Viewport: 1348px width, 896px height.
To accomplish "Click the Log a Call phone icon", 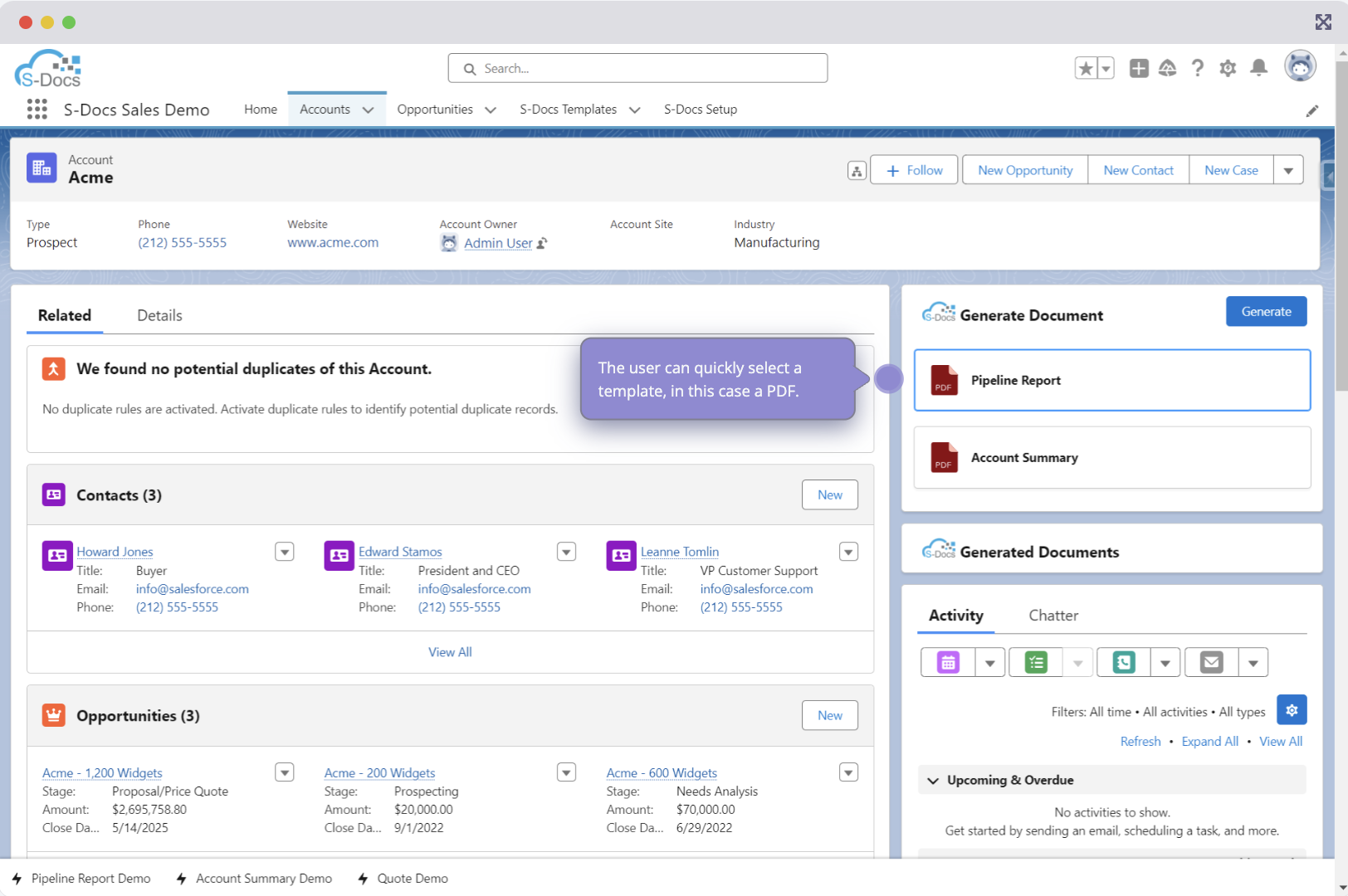I will tap(1124, 662).
